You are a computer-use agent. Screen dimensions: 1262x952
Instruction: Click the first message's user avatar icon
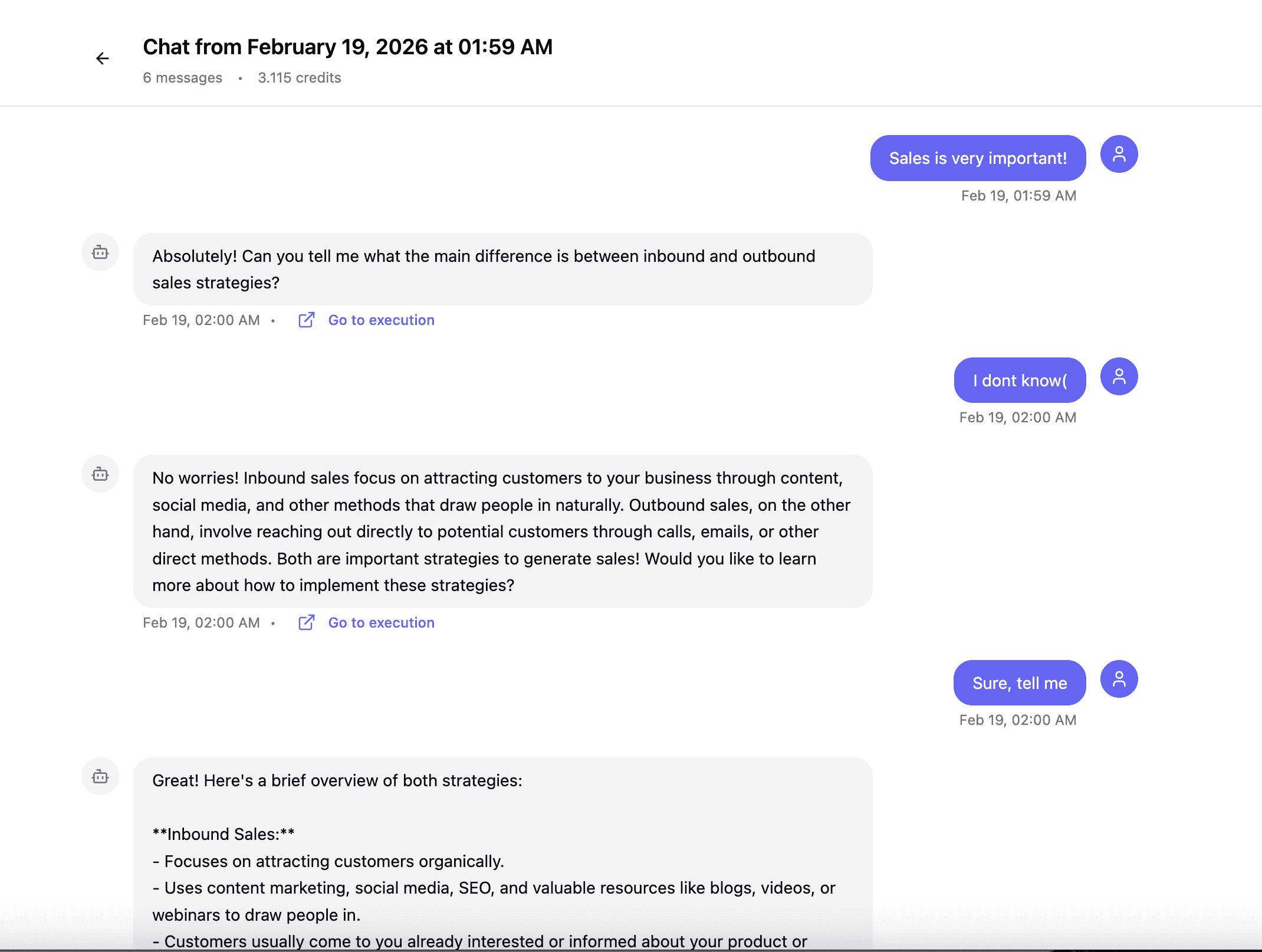pos(1119,154)
